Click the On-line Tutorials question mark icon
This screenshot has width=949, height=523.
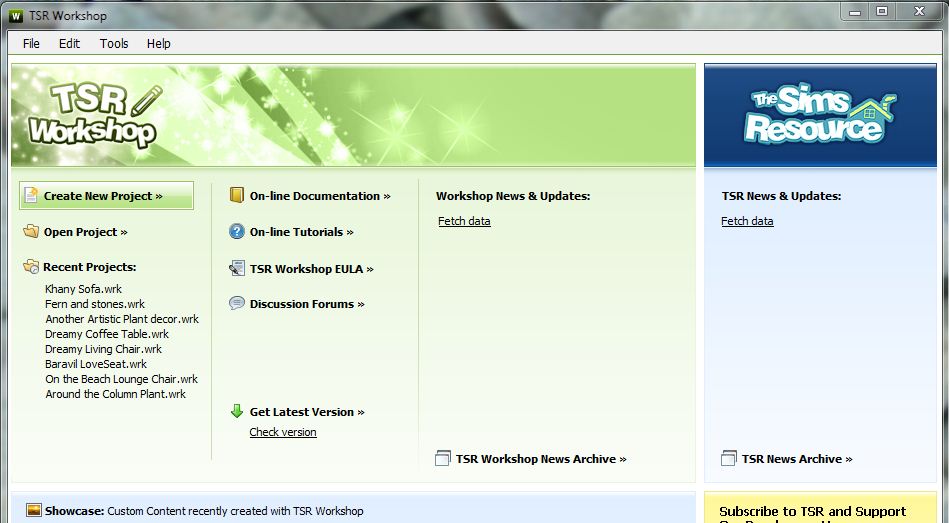tap(237, 231)
